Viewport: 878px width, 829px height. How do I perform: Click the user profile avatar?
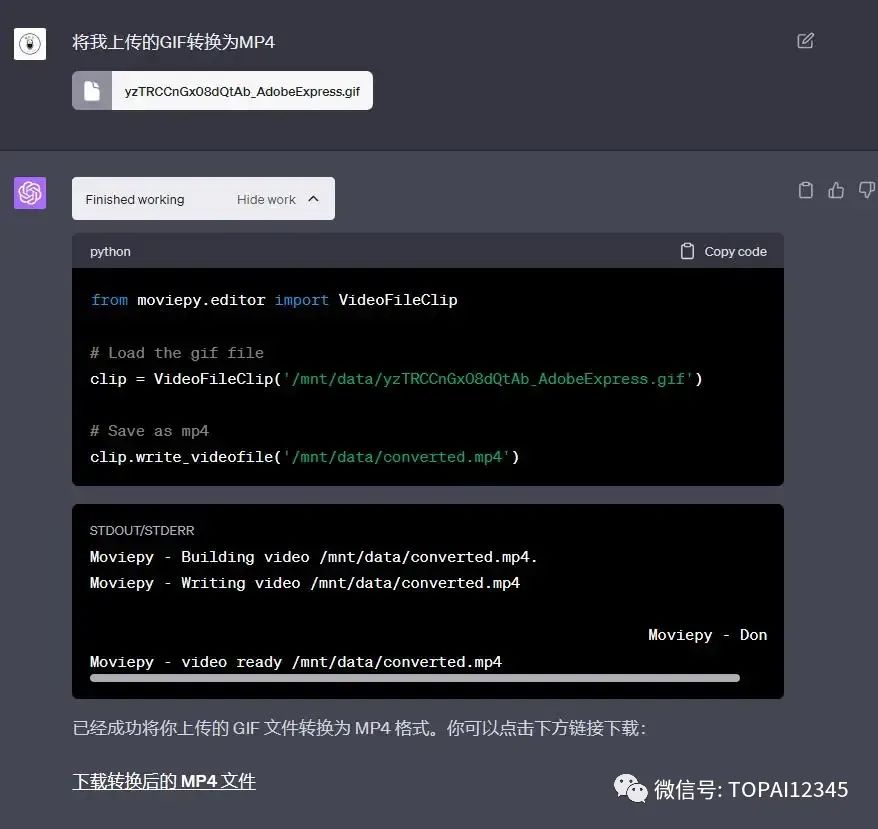click(30, 44)
